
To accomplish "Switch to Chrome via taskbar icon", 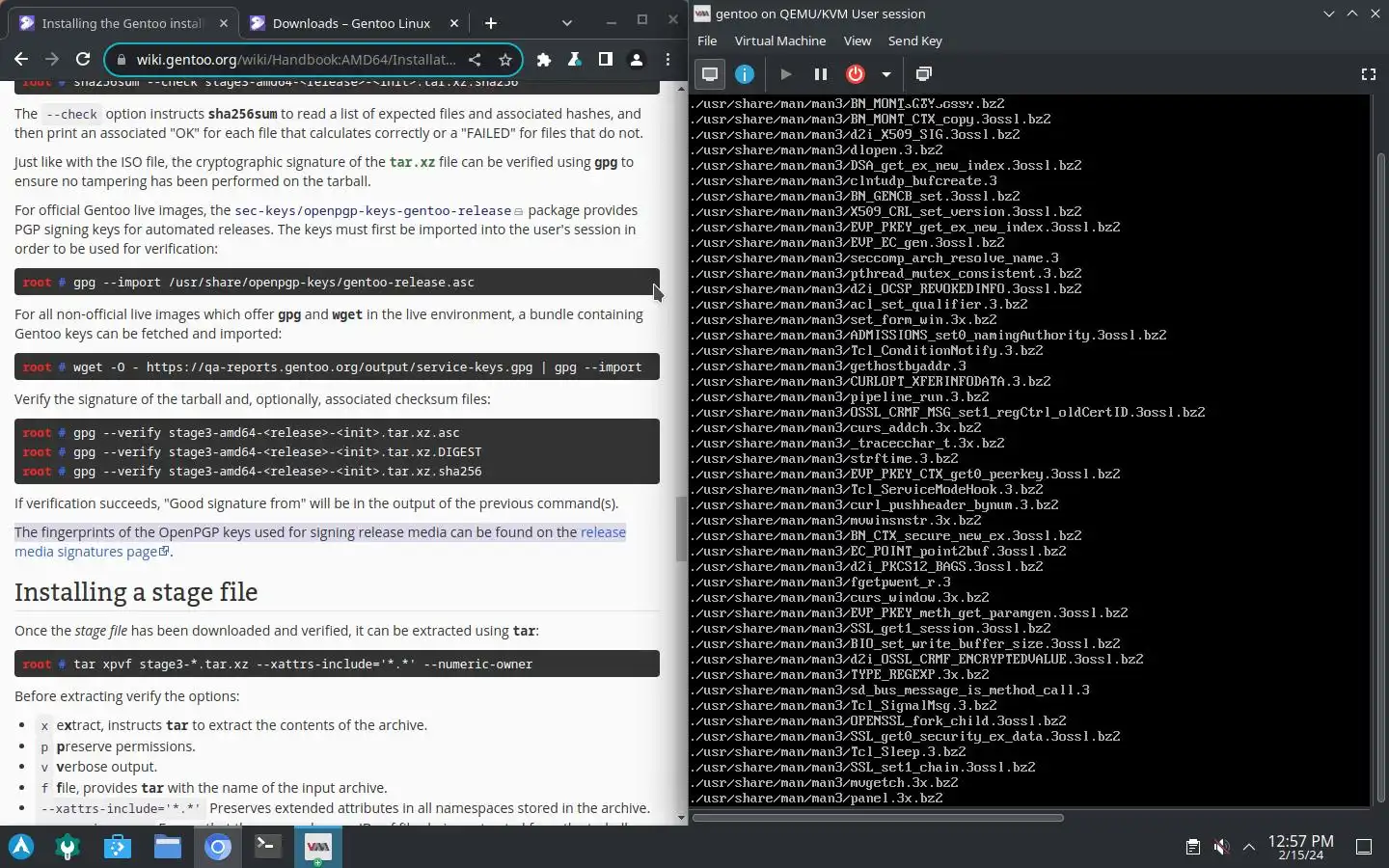I will coord(218,847).
